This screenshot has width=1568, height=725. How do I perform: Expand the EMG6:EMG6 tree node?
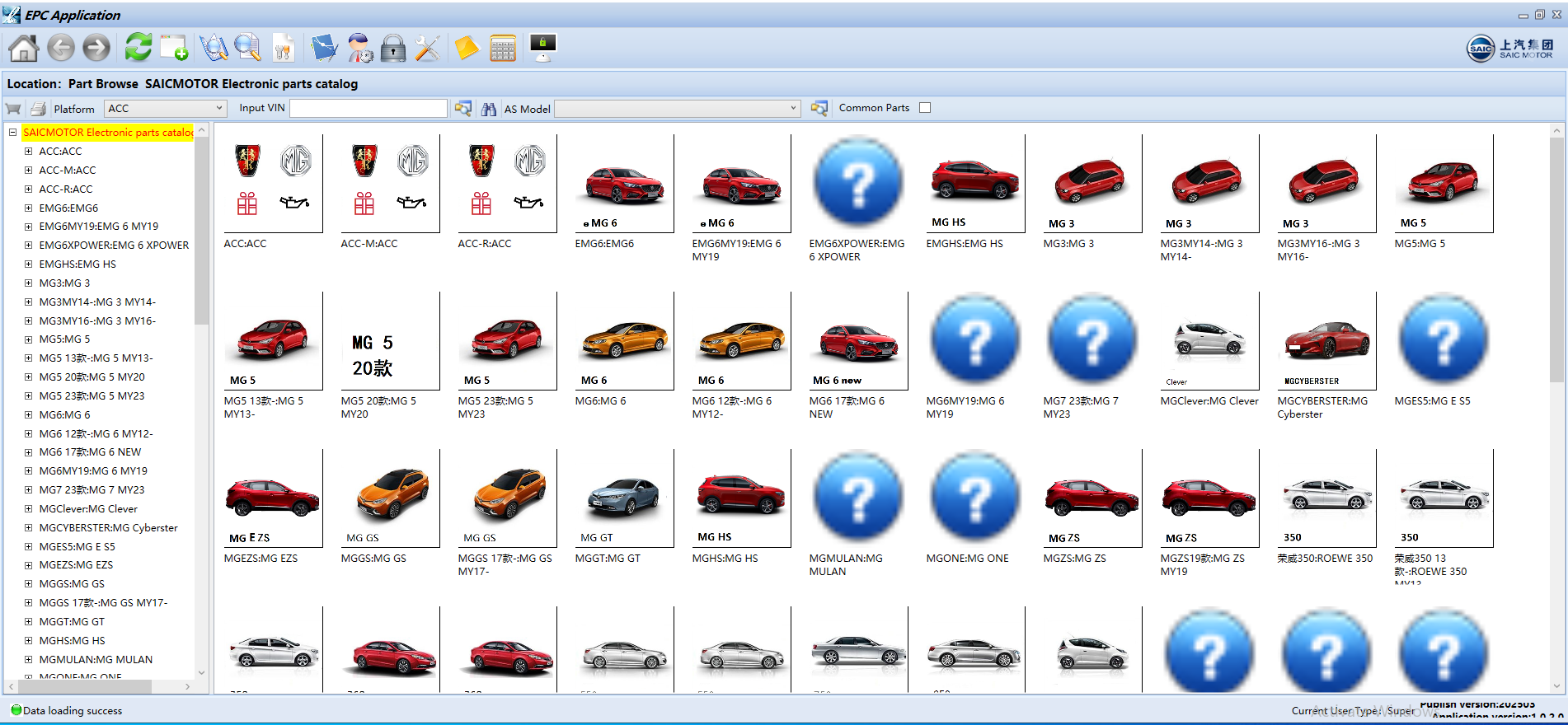point(28,208)
